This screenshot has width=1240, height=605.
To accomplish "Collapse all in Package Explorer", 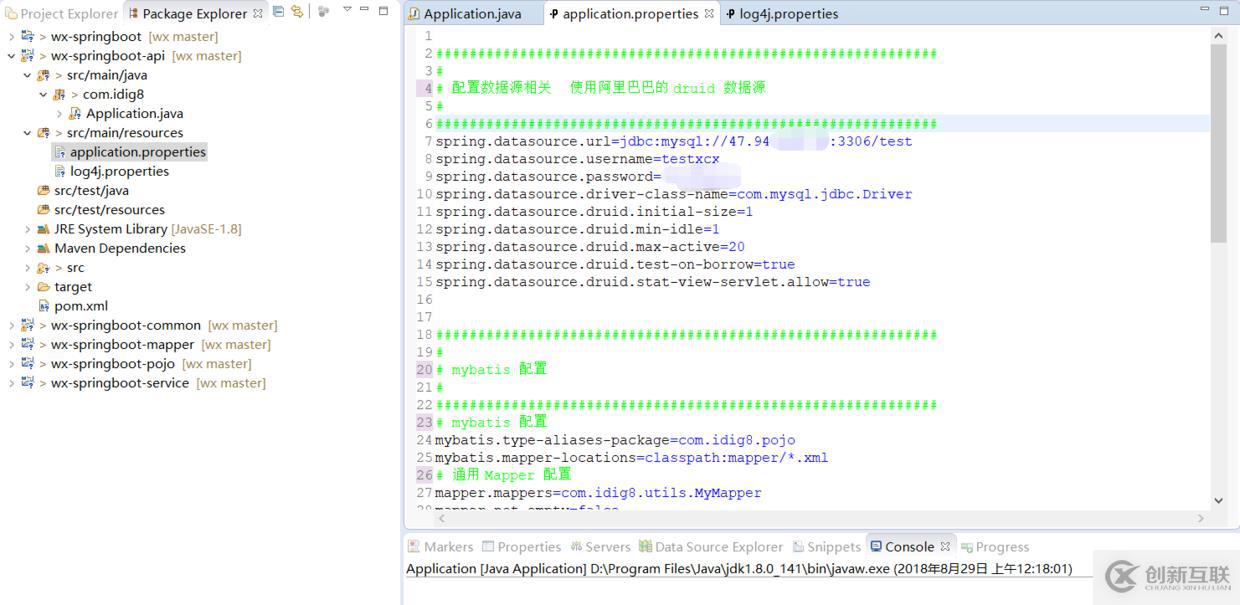I will (279, 12).
